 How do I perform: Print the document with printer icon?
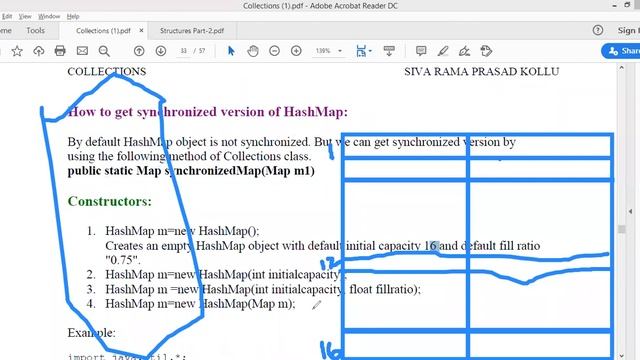pyautogui.click(x=60, y=51)
